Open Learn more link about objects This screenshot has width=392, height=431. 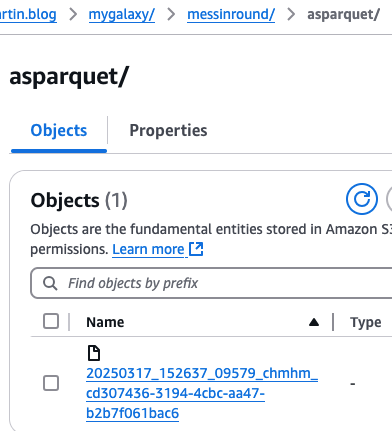point(148,249)
